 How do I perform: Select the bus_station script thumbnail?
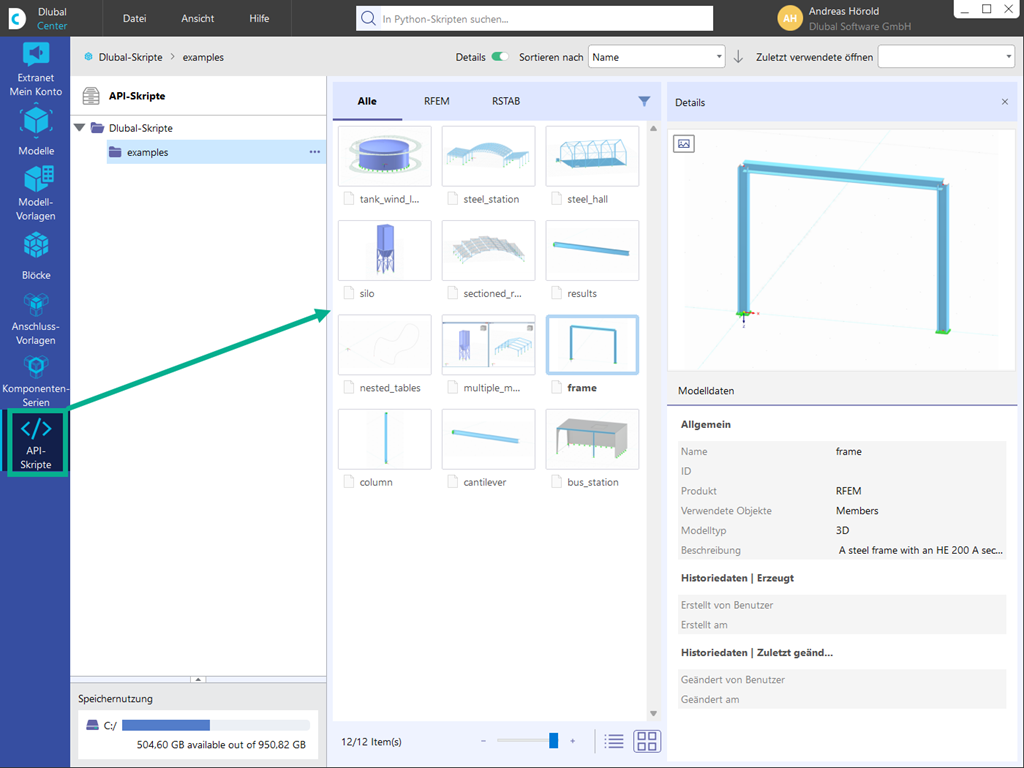click(x=592, y=439)
